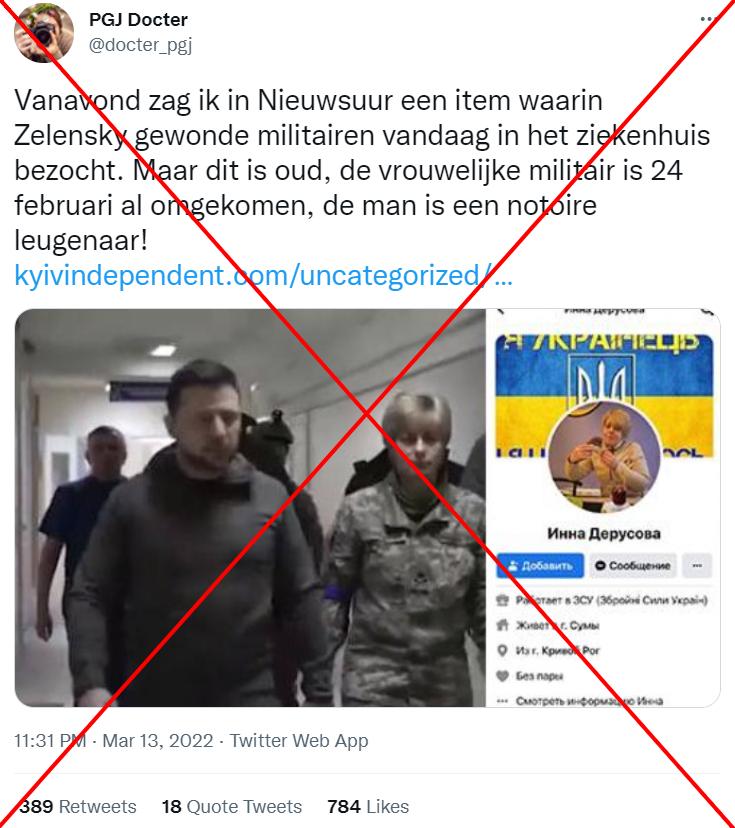This screenshot has width=735, height=828.
Task: Select the Инна Дерусова profile name
Action: click(604, 533)
